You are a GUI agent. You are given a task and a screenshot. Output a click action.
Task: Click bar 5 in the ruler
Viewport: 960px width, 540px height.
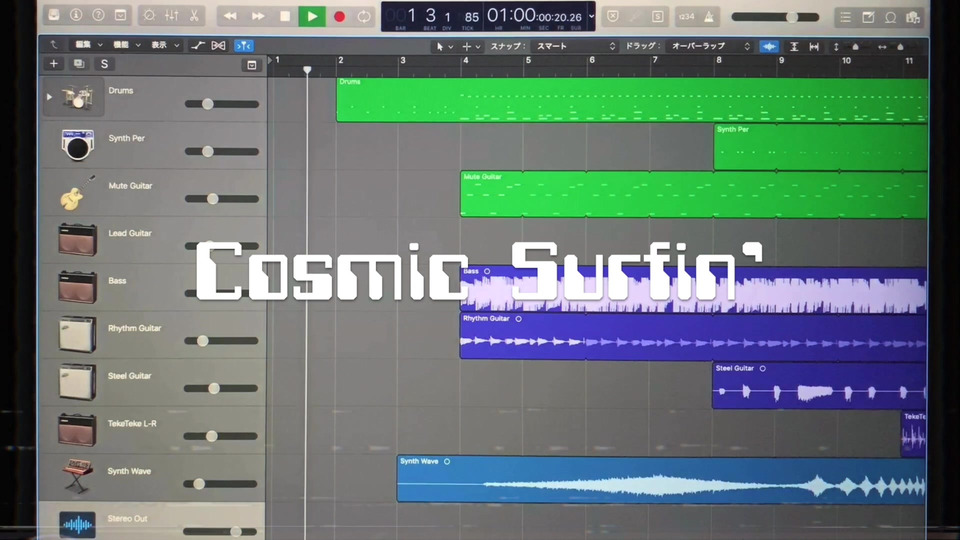point(528,61)
